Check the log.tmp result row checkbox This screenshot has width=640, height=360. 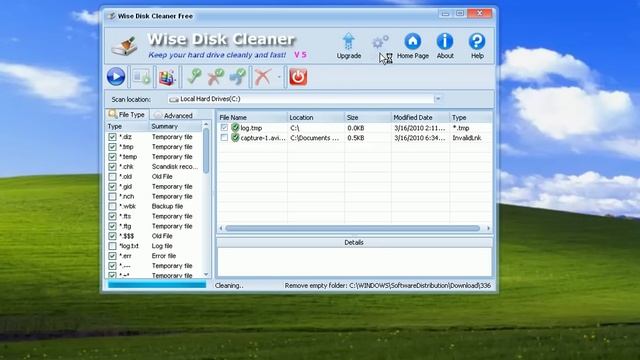pos(224,128)
